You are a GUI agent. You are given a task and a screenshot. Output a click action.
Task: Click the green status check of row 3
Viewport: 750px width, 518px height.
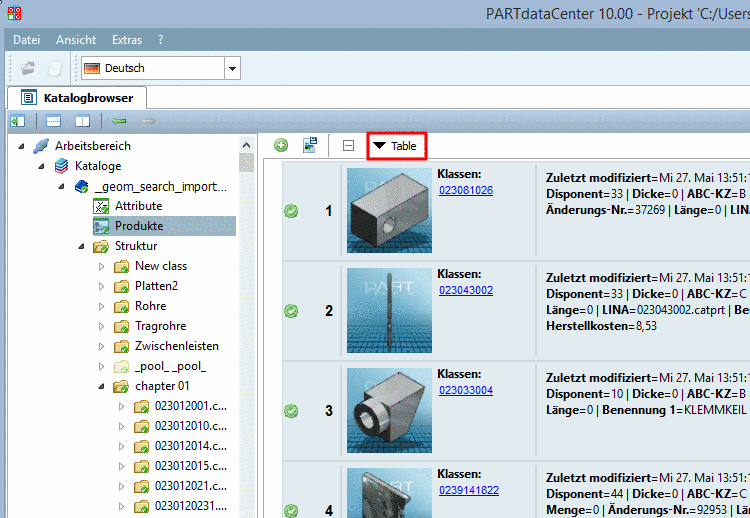[291, 411]
